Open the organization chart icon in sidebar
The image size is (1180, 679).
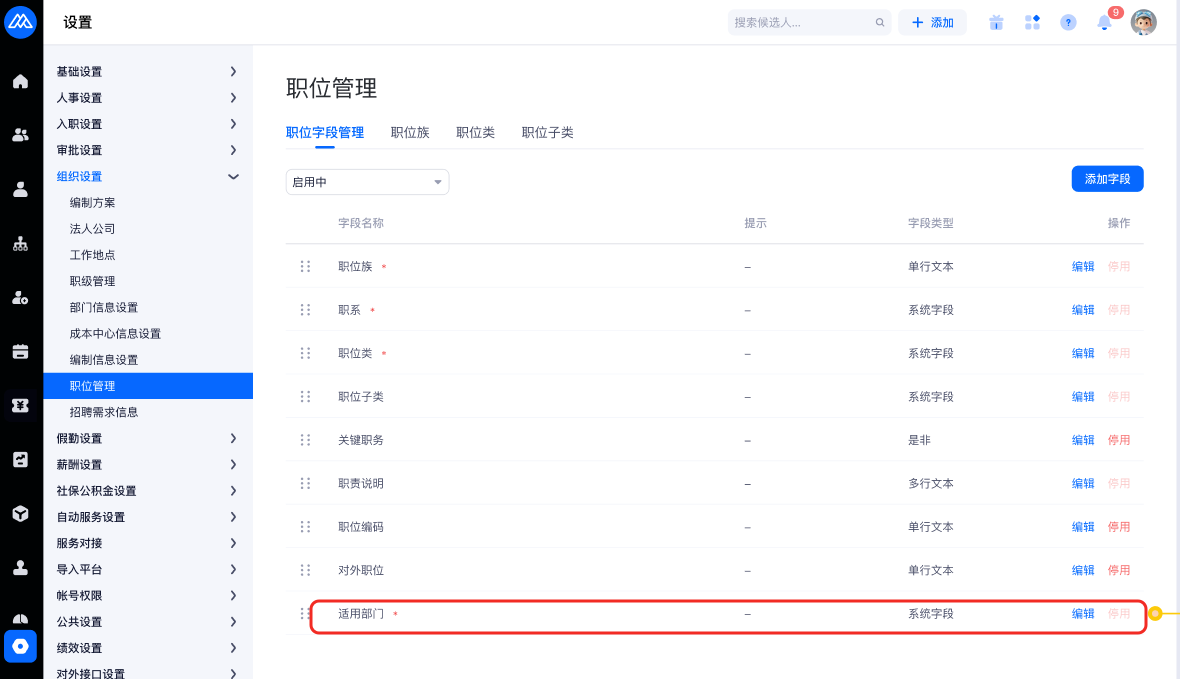coord(20,243)
